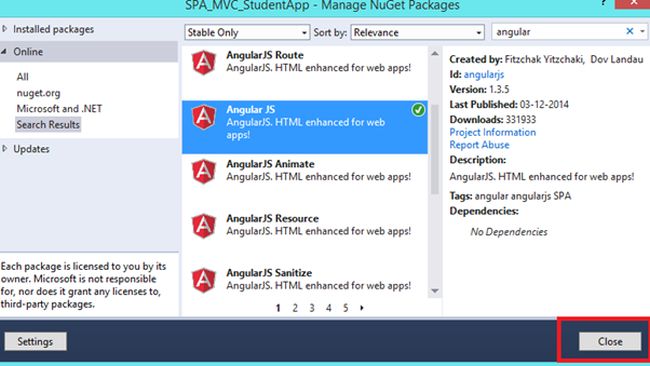
Task: Click the package list scroll down arrow
Action: pyautogui.click(x=434, y=291)
